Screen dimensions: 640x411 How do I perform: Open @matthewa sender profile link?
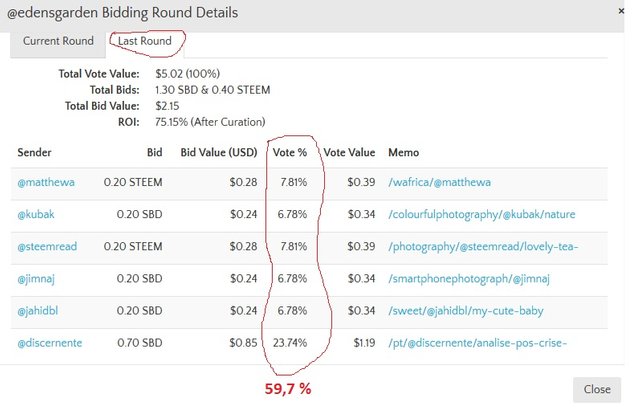click(46, 182)
